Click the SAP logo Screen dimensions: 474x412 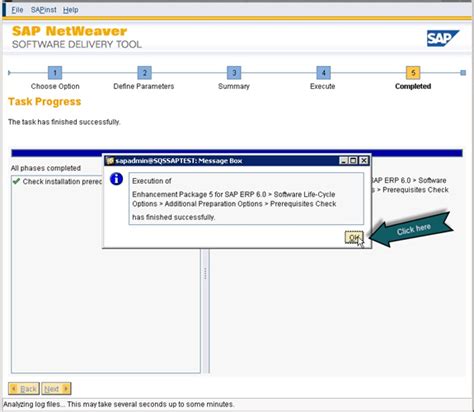443,39
